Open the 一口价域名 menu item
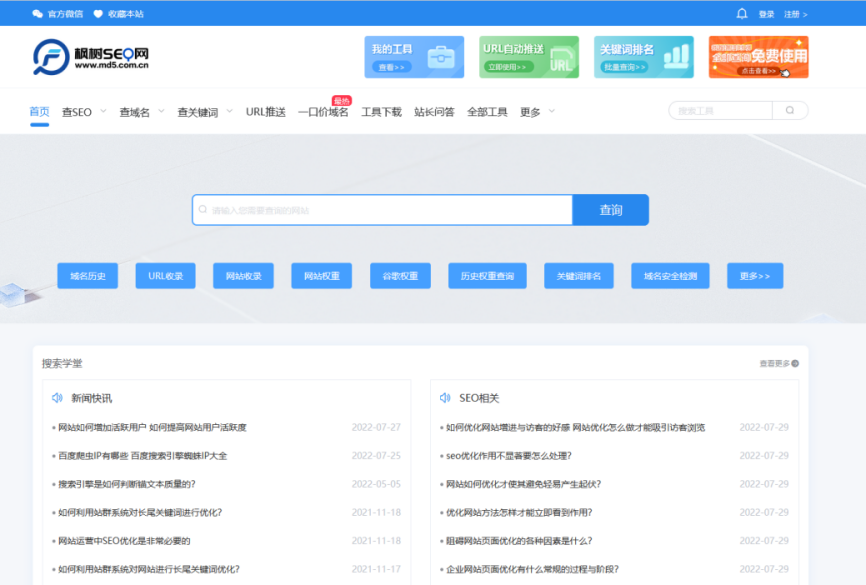This screenshot has width=866, height=585. coord(323,112)
